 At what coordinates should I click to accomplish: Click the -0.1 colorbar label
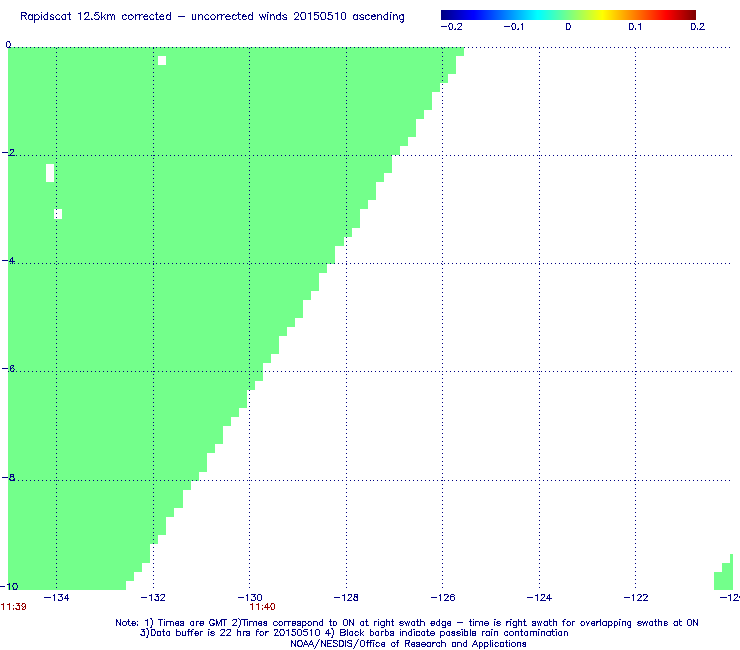[513, 27]
